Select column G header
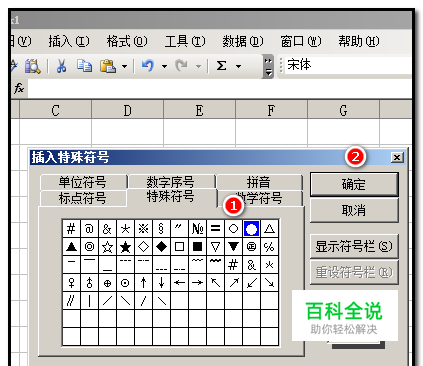 (344, 110)
